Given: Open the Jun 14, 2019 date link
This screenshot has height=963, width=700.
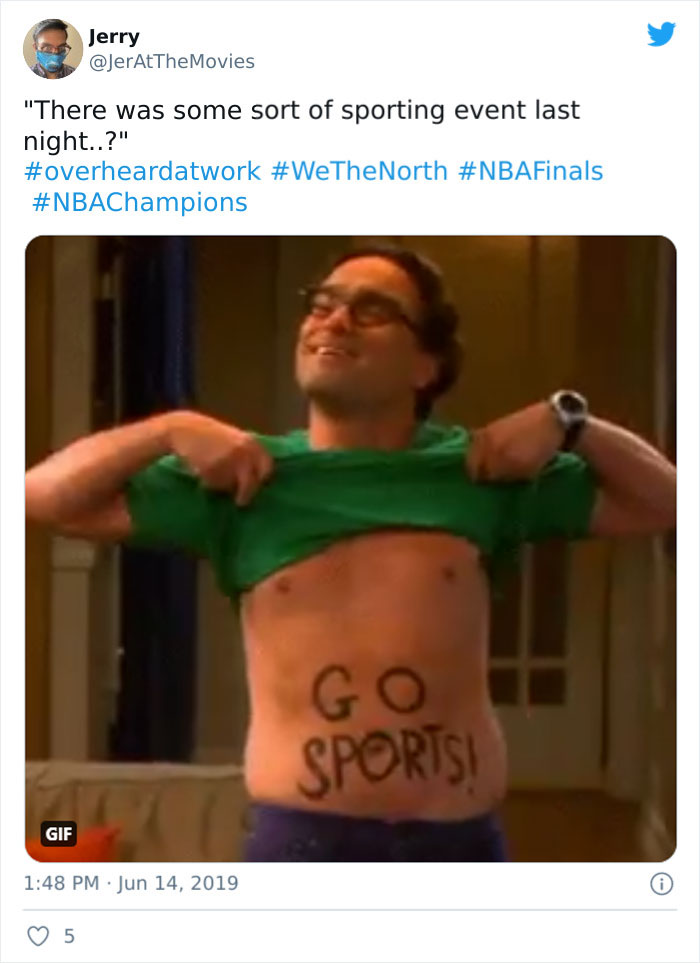Looking at the screenshot, I should coord(177,883).
